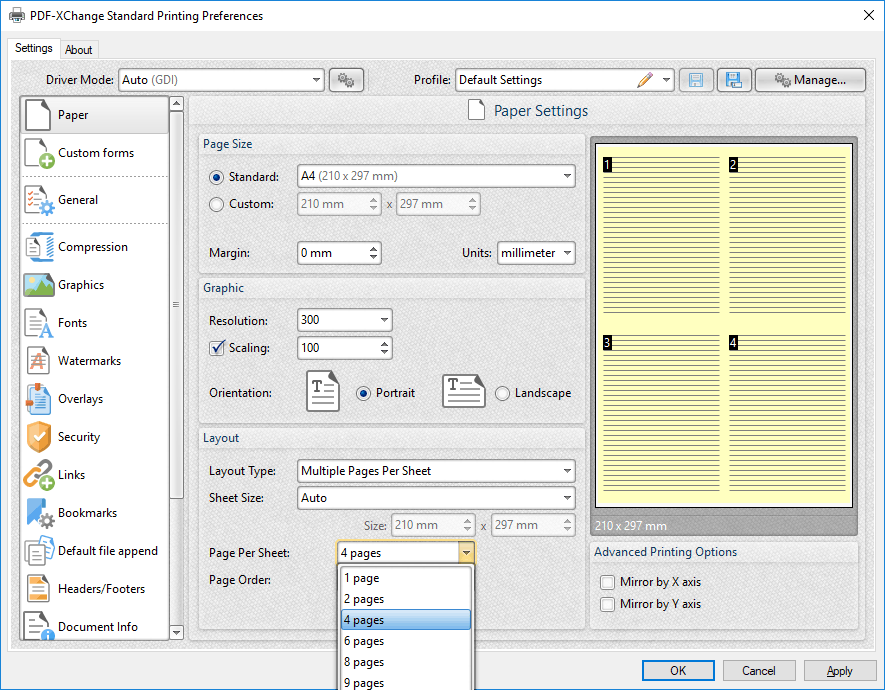
Task: Choose 1 page from the list
Action: coord(406,578)
